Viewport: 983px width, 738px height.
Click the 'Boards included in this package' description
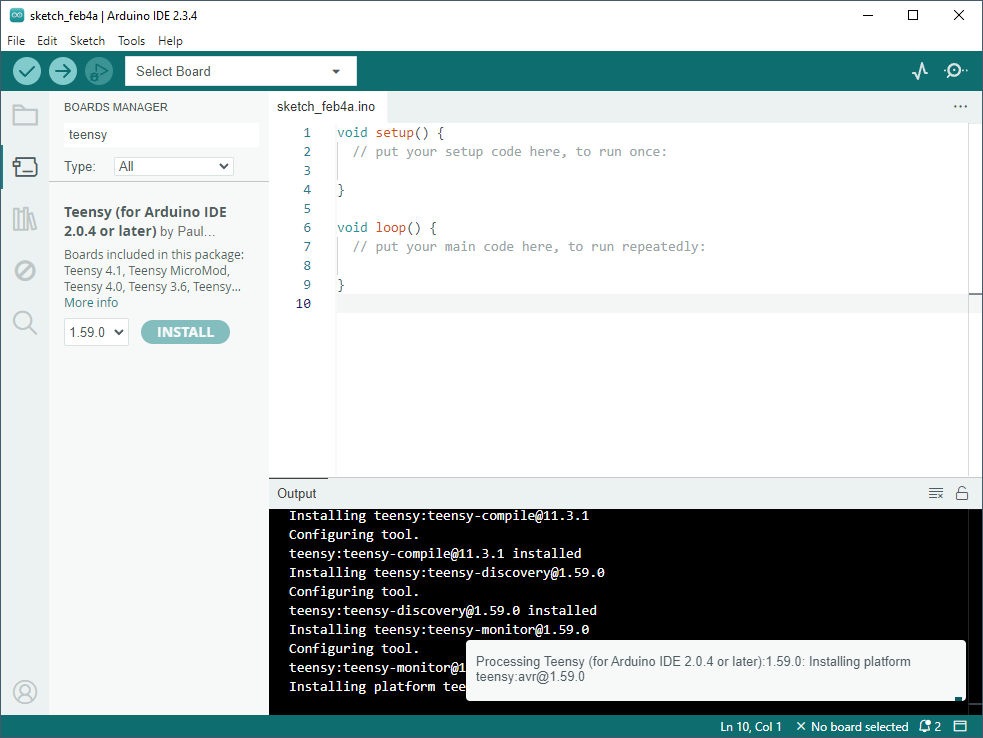154,271
